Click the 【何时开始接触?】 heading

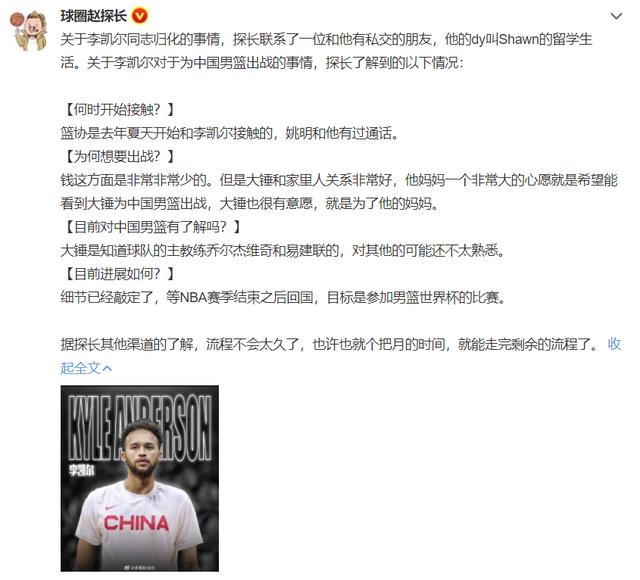(x=118, y=109)
